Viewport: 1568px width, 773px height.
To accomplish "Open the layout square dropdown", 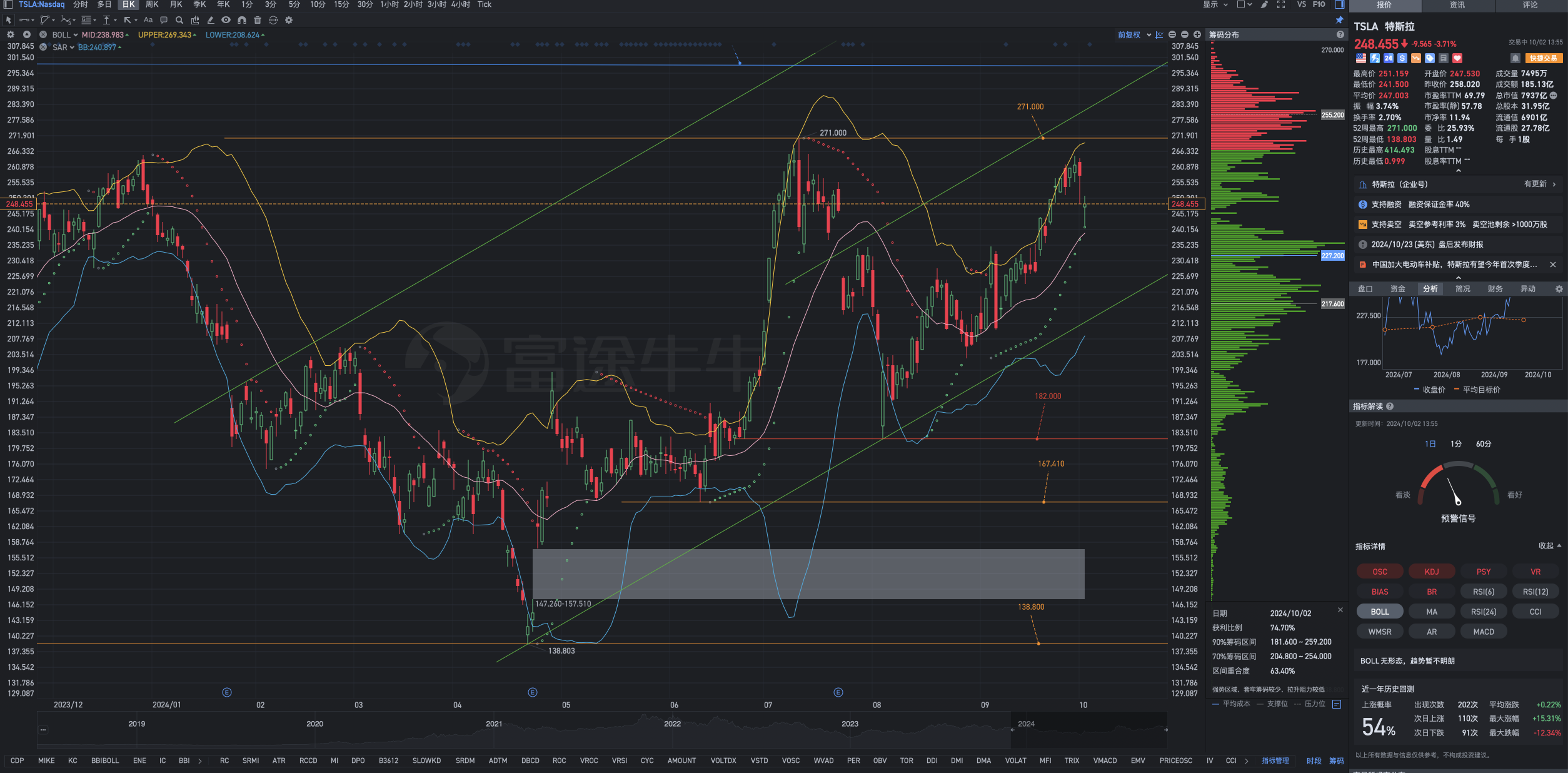I will (1244, 4).
